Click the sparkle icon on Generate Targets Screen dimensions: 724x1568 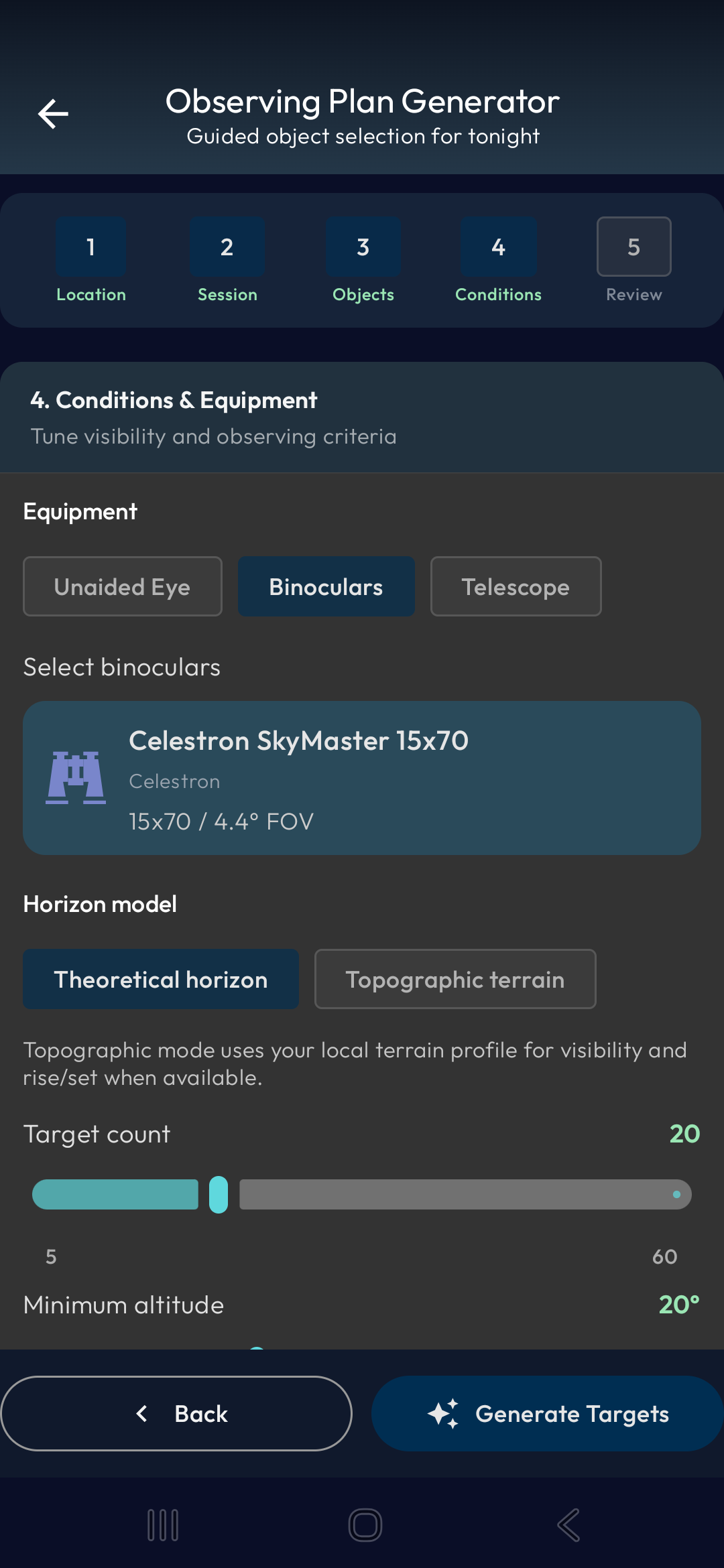pyautogui.click(x=443, y=1413)
